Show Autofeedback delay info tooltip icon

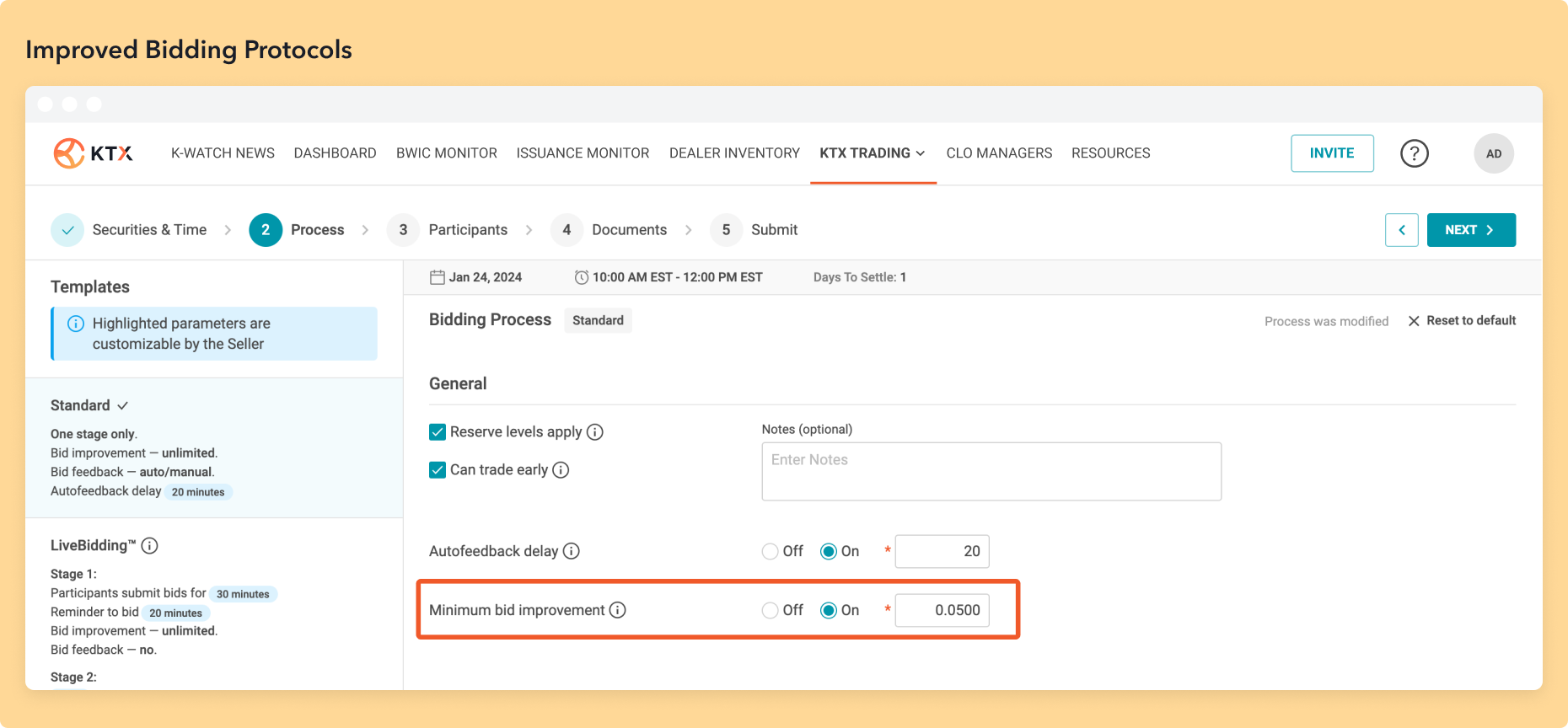[x=572, y=551]
